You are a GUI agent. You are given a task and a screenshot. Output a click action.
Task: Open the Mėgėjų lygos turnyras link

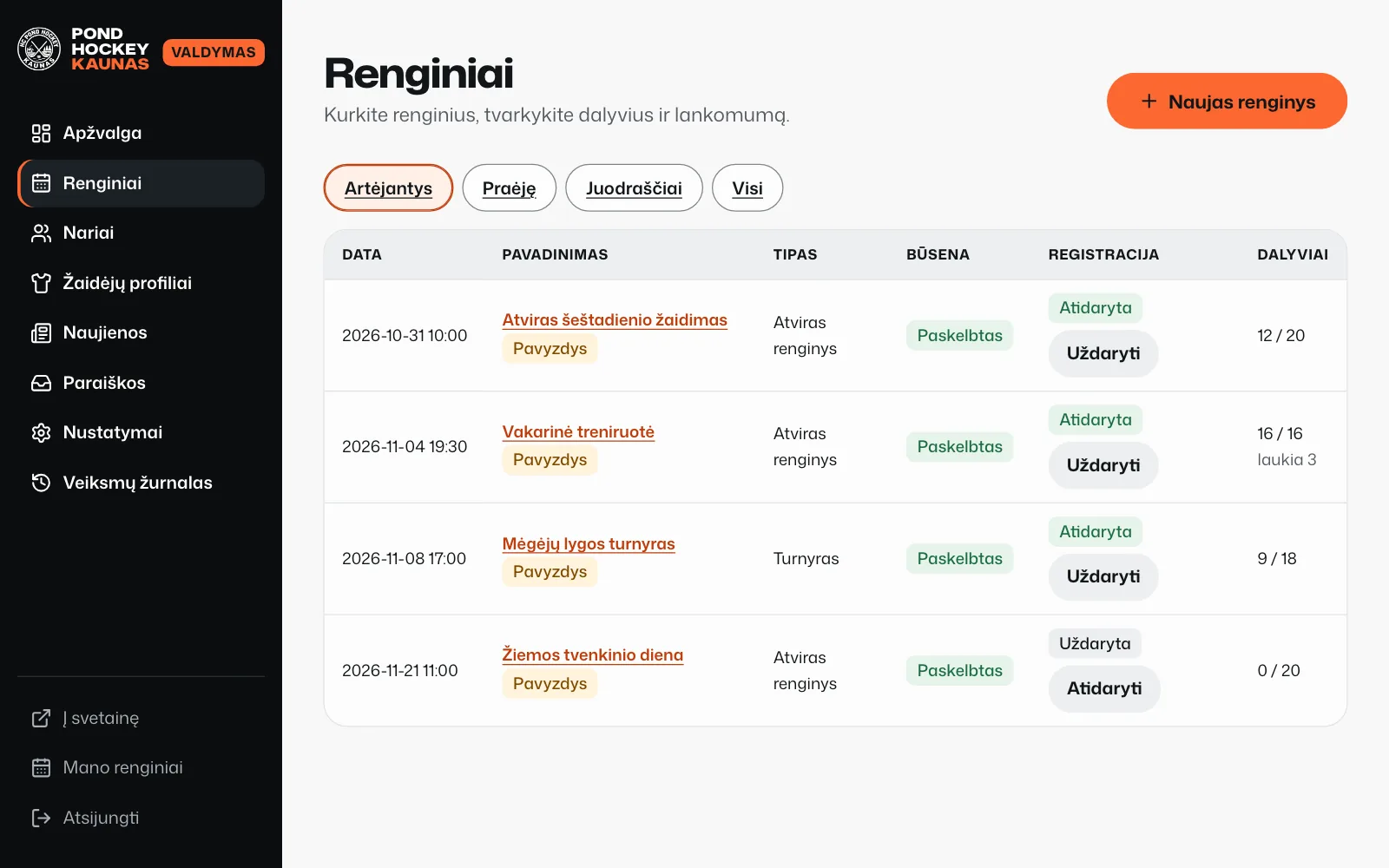tap(589, 543)
